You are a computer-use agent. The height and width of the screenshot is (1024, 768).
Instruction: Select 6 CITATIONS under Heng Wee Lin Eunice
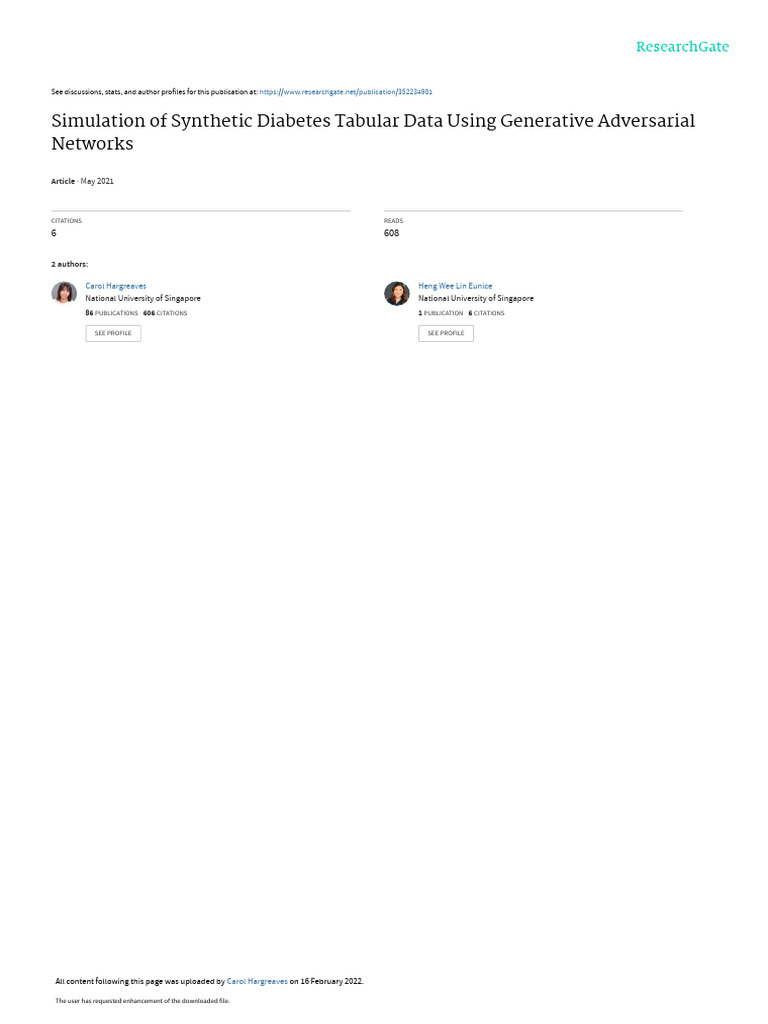tap(487, 313)
